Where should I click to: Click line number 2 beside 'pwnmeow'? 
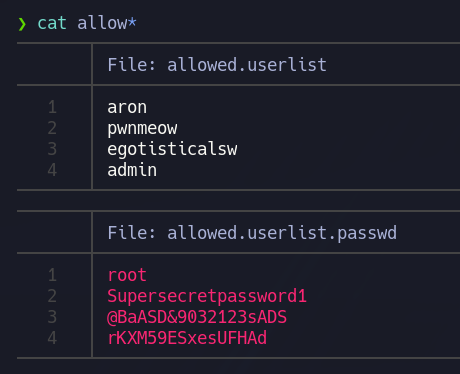(52, 128)
